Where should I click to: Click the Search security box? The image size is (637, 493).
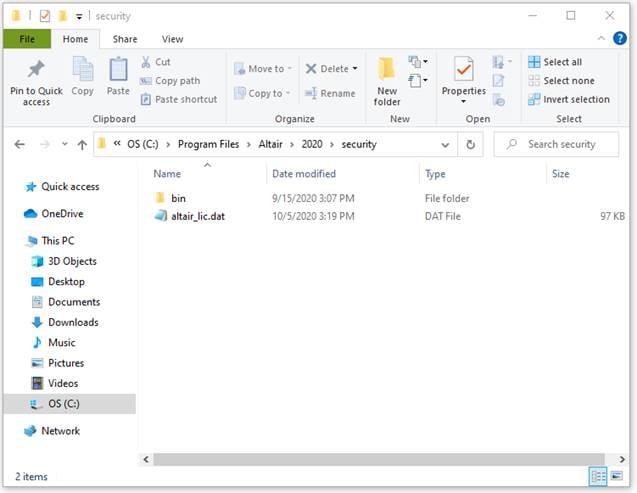point(556,144)
